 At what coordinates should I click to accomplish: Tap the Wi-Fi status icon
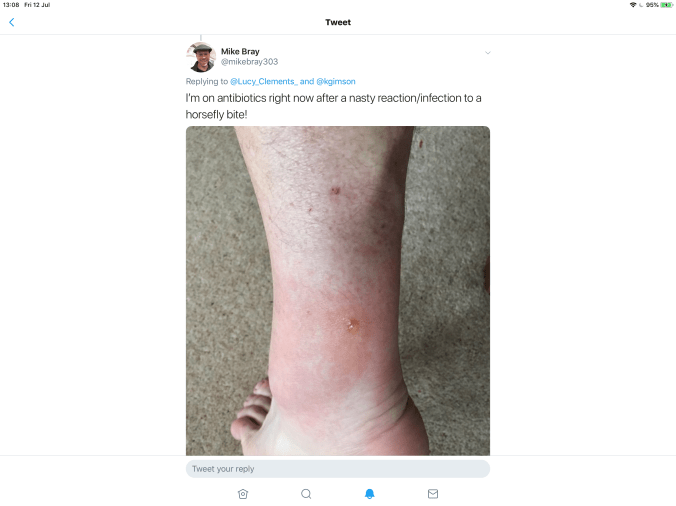633,5
